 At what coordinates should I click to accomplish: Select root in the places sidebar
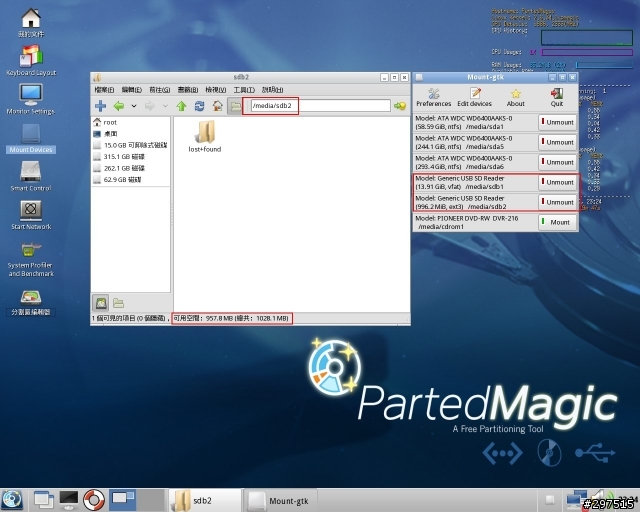(131, 122)
